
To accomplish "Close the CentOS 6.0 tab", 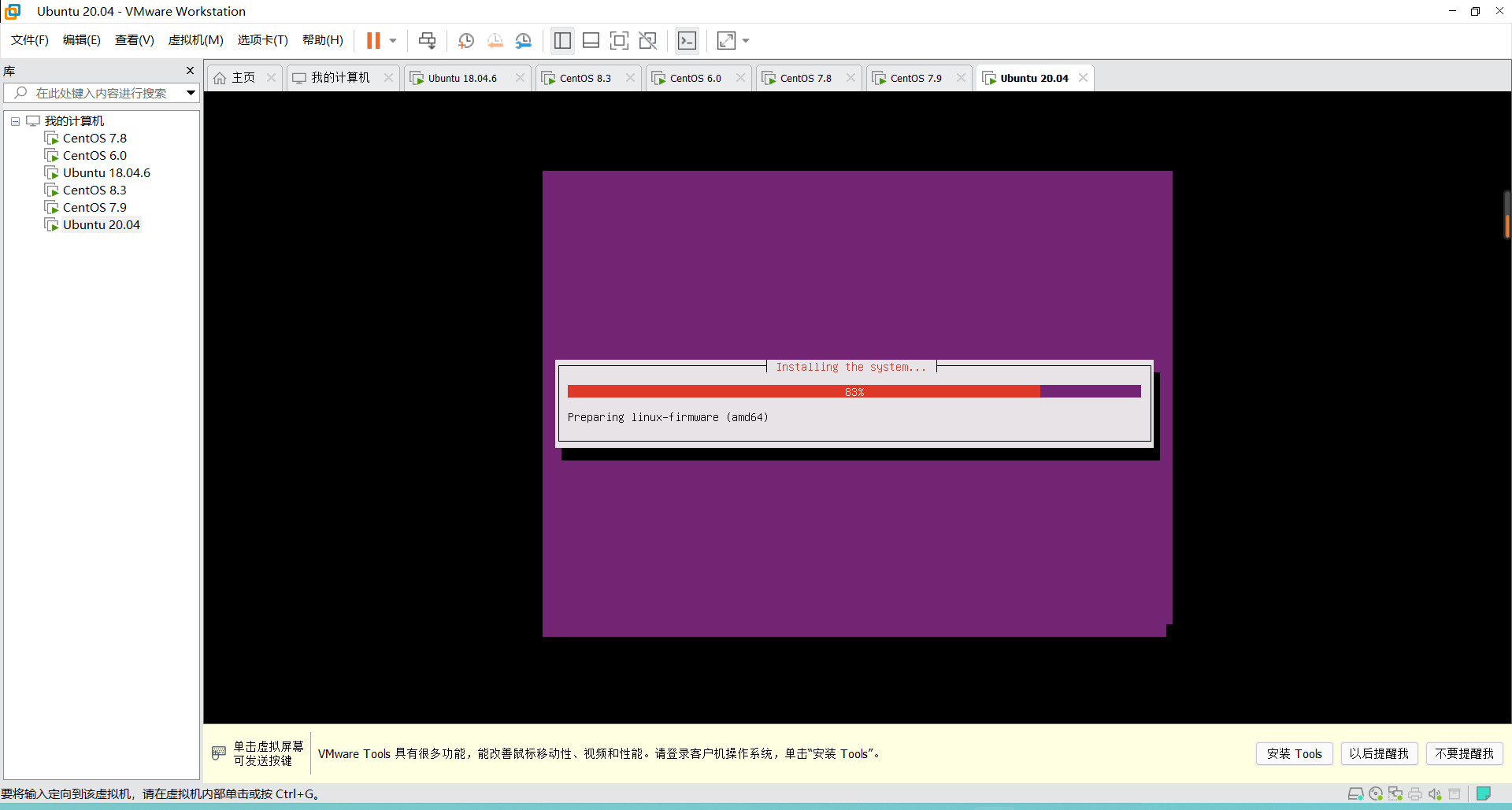I will 740,77.
